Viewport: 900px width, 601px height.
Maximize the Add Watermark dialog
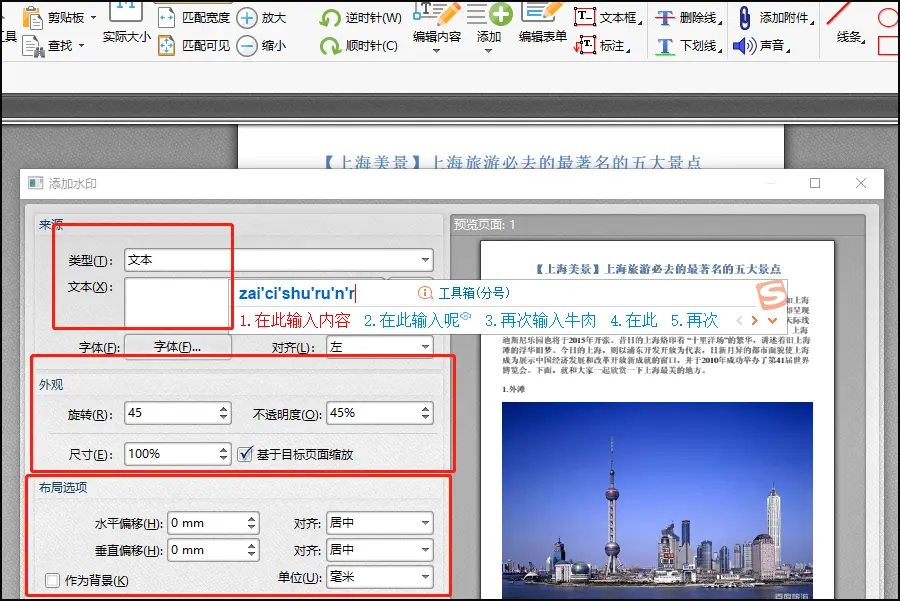point(815,183)
